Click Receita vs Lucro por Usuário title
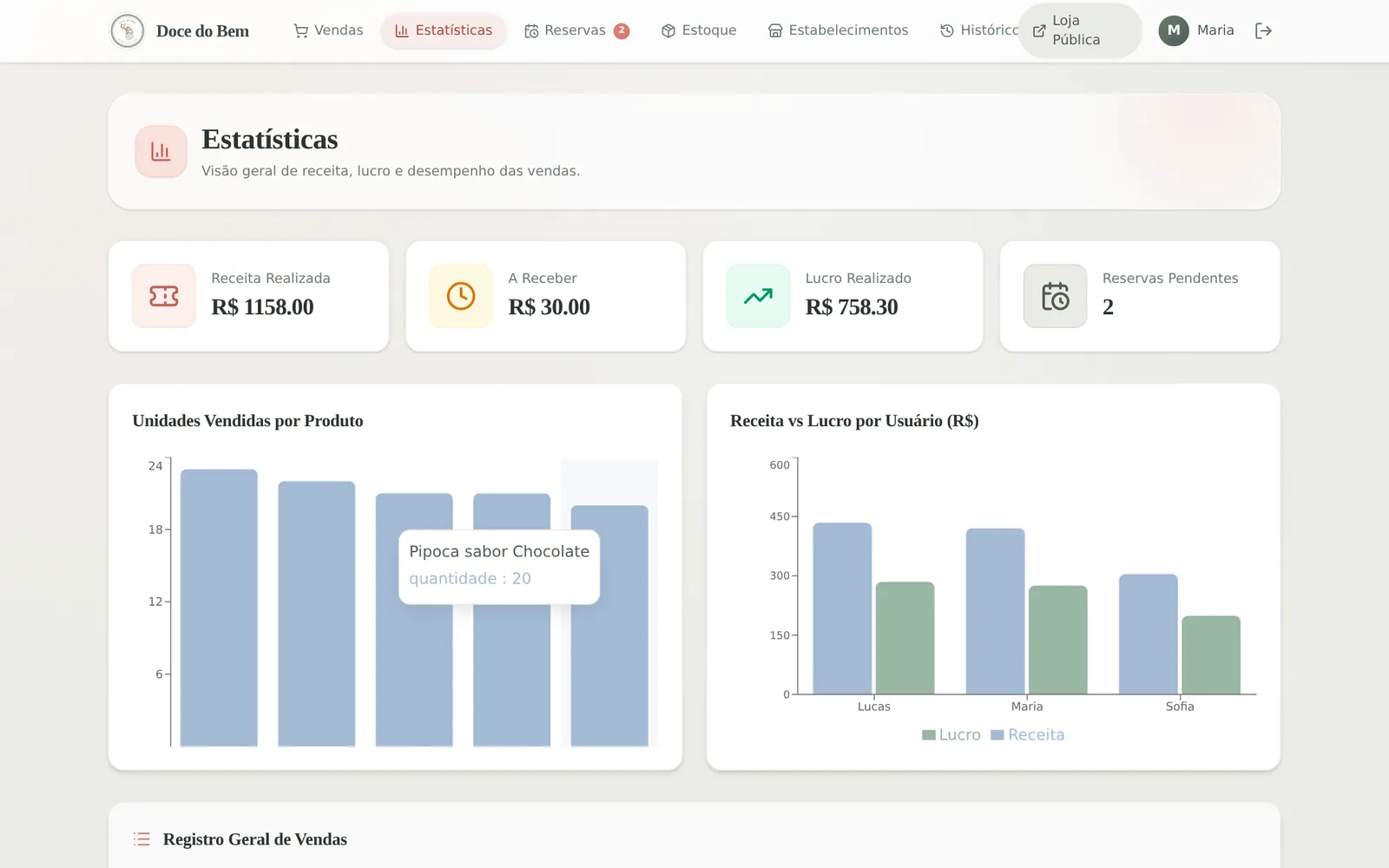This screenshot has height=868, width=1389. pyautogui.click(x=854, y=421)
